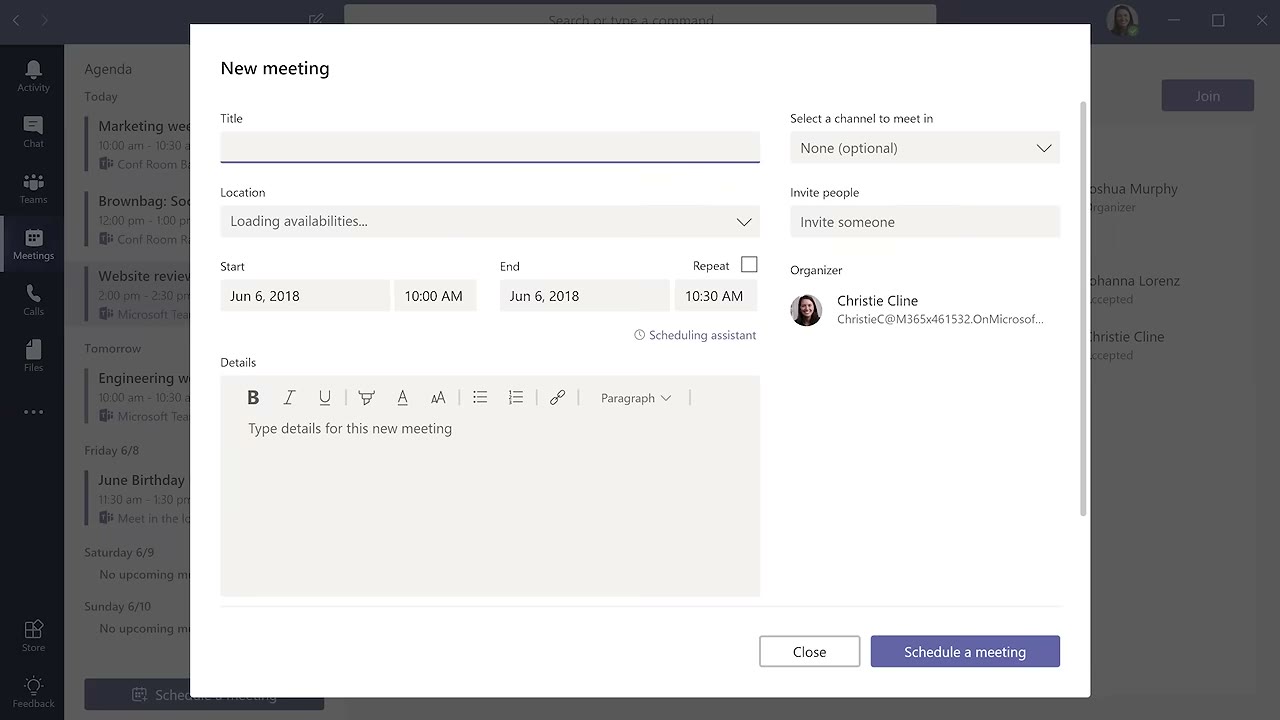Choose text highlight color icon
The width and height of the screenshot is (1280, 720).
point(366,398)
